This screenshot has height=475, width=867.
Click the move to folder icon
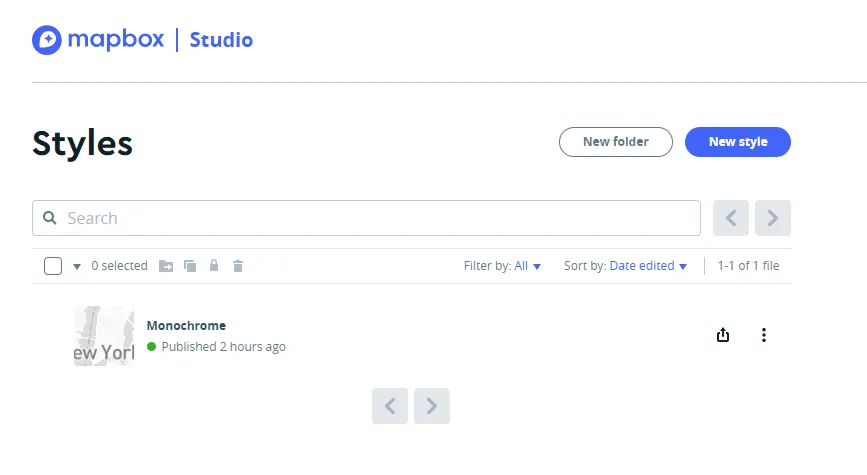click(x=166, y=266)
